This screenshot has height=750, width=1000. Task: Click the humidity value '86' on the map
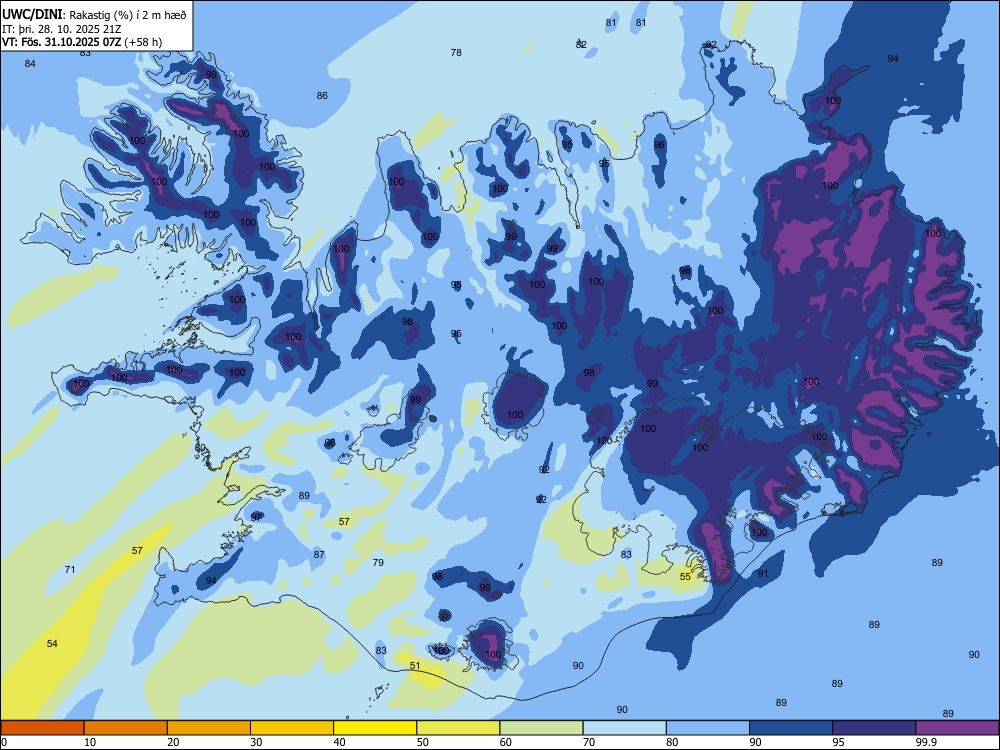322,96
